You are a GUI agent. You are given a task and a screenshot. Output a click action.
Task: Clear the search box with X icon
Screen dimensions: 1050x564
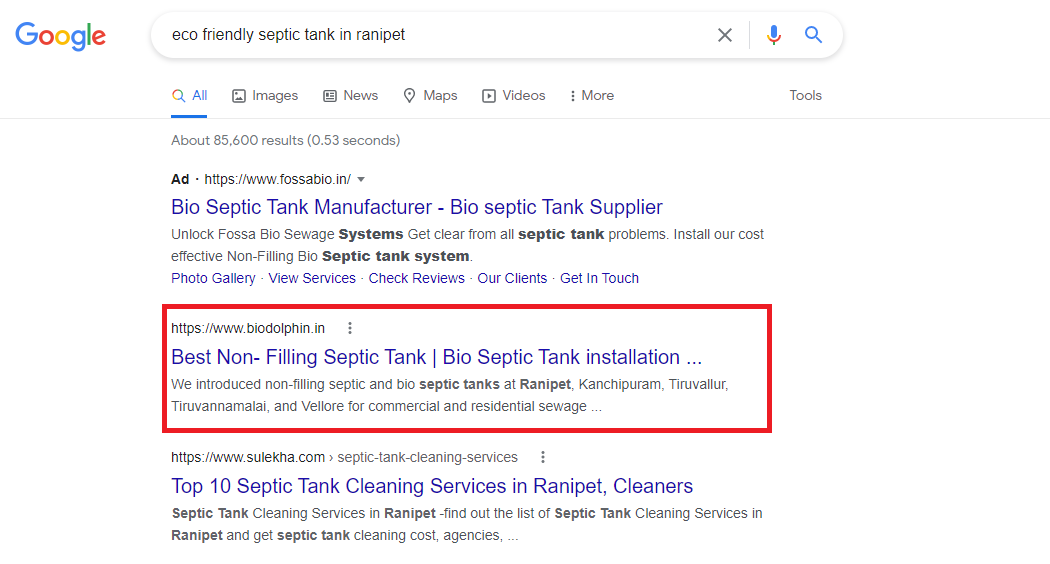pos(725,35)
